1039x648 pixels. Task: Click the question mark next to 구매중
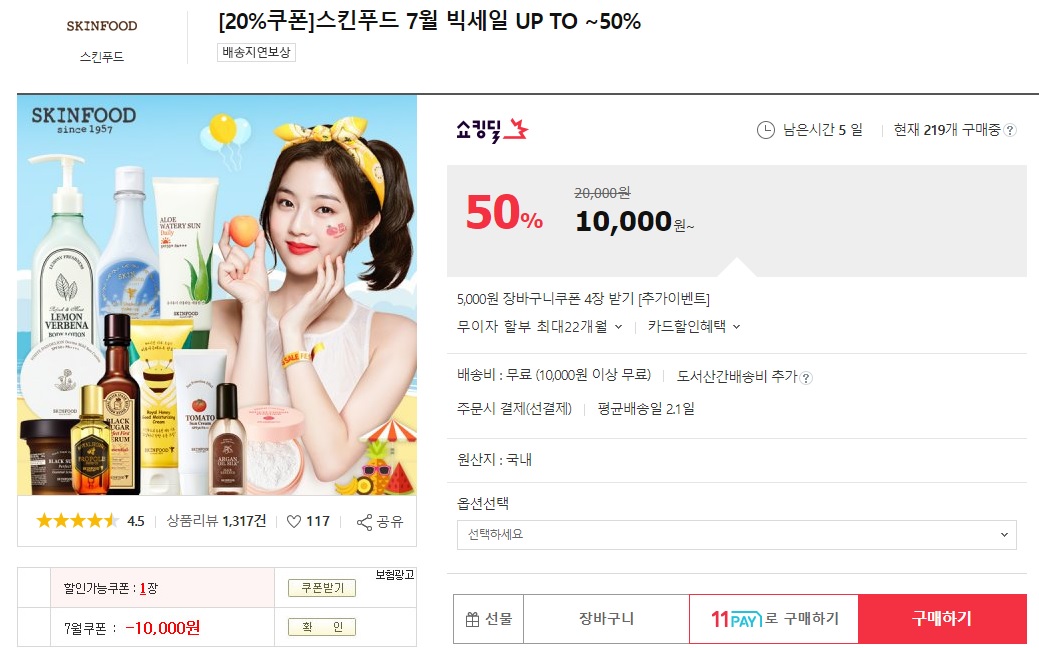(1010, 131)
